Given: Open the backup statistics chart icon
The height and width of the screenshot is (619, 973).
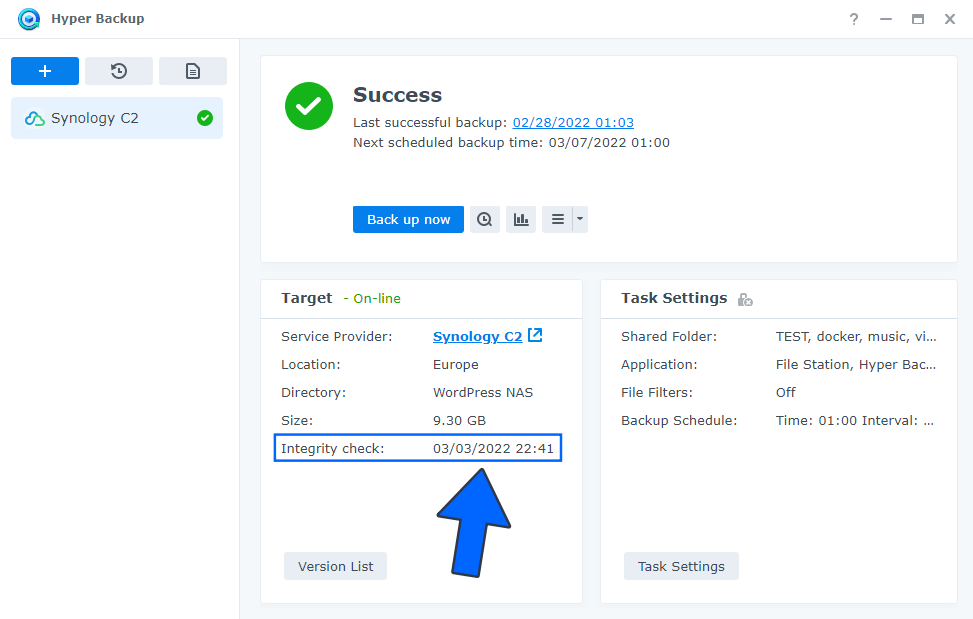Looking at the screenshot, I should (x=521, y=220).
